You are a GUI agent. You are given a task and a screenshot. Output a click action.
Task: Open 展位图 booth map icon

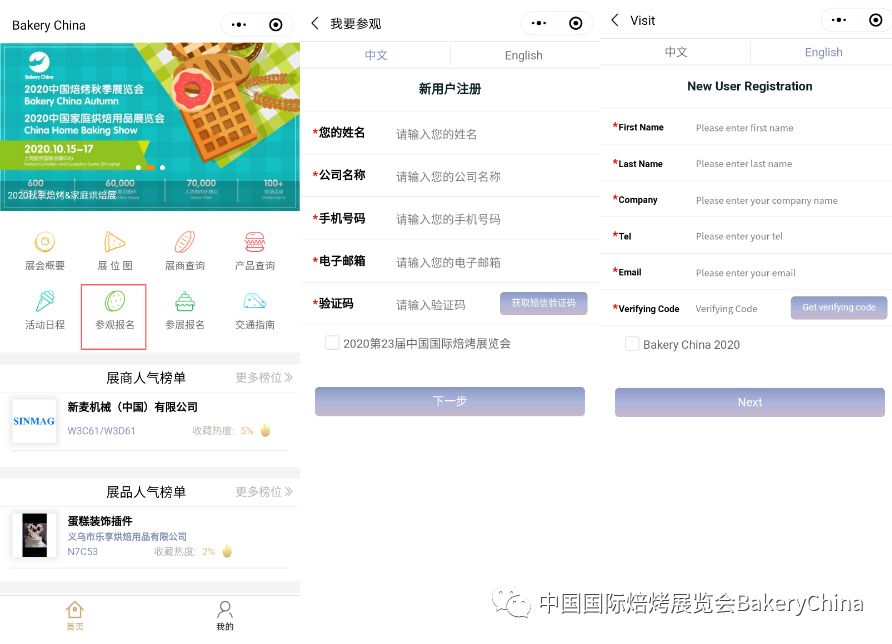[x=114, y=242]
